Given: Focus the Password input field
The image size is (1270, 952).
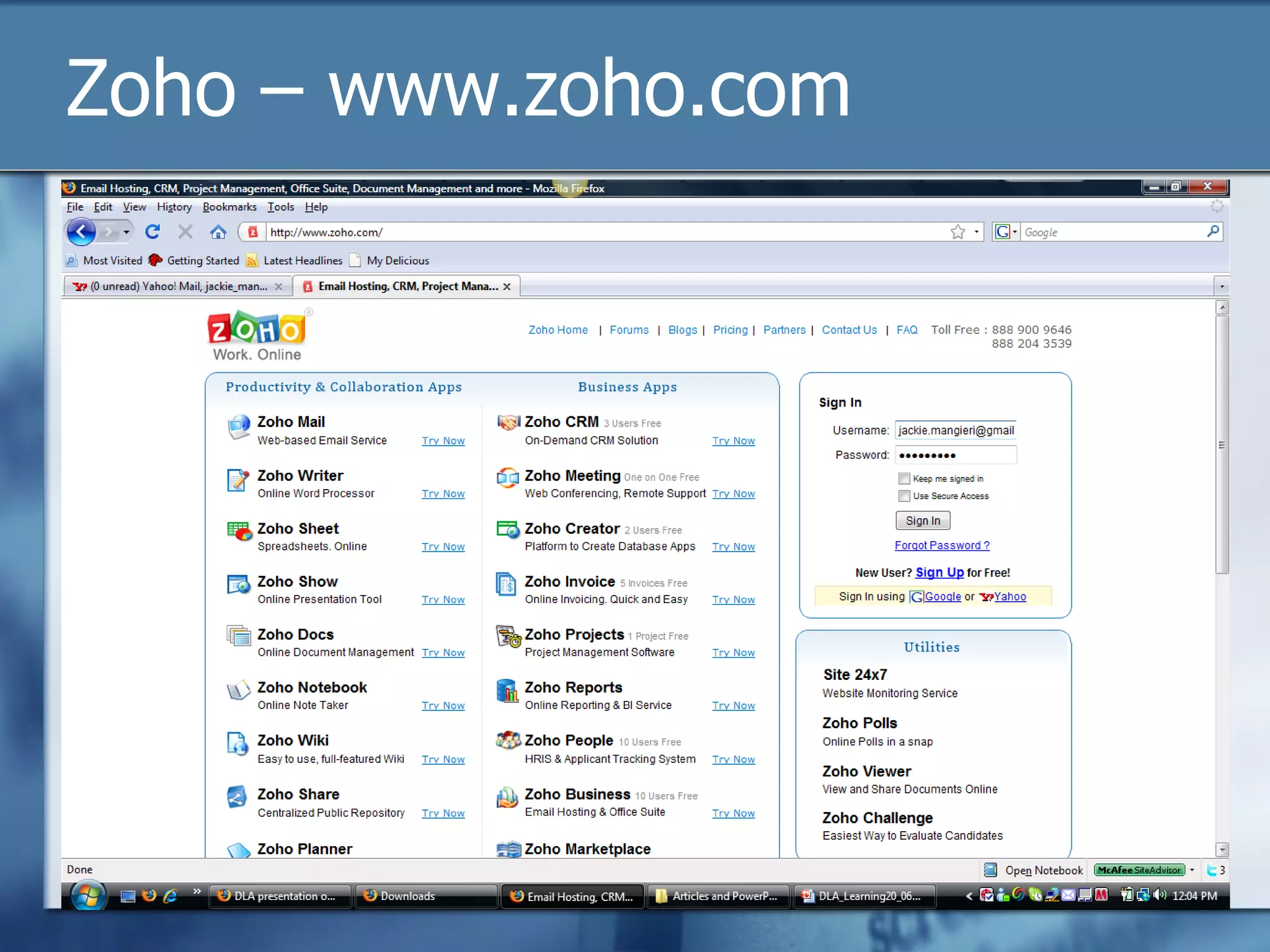Looking at the screenshot, I should (x=956, y=455).
